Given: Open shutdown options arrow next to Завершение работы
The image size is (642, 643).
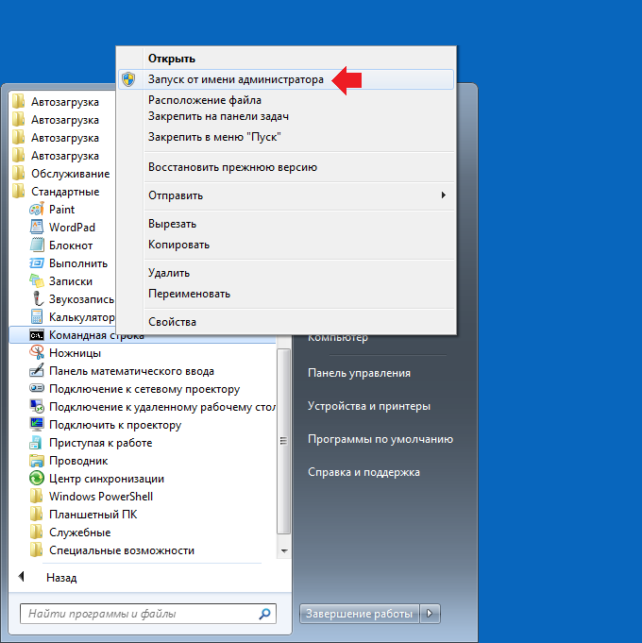Looking at the screenshot, I should tap(430, 613).
